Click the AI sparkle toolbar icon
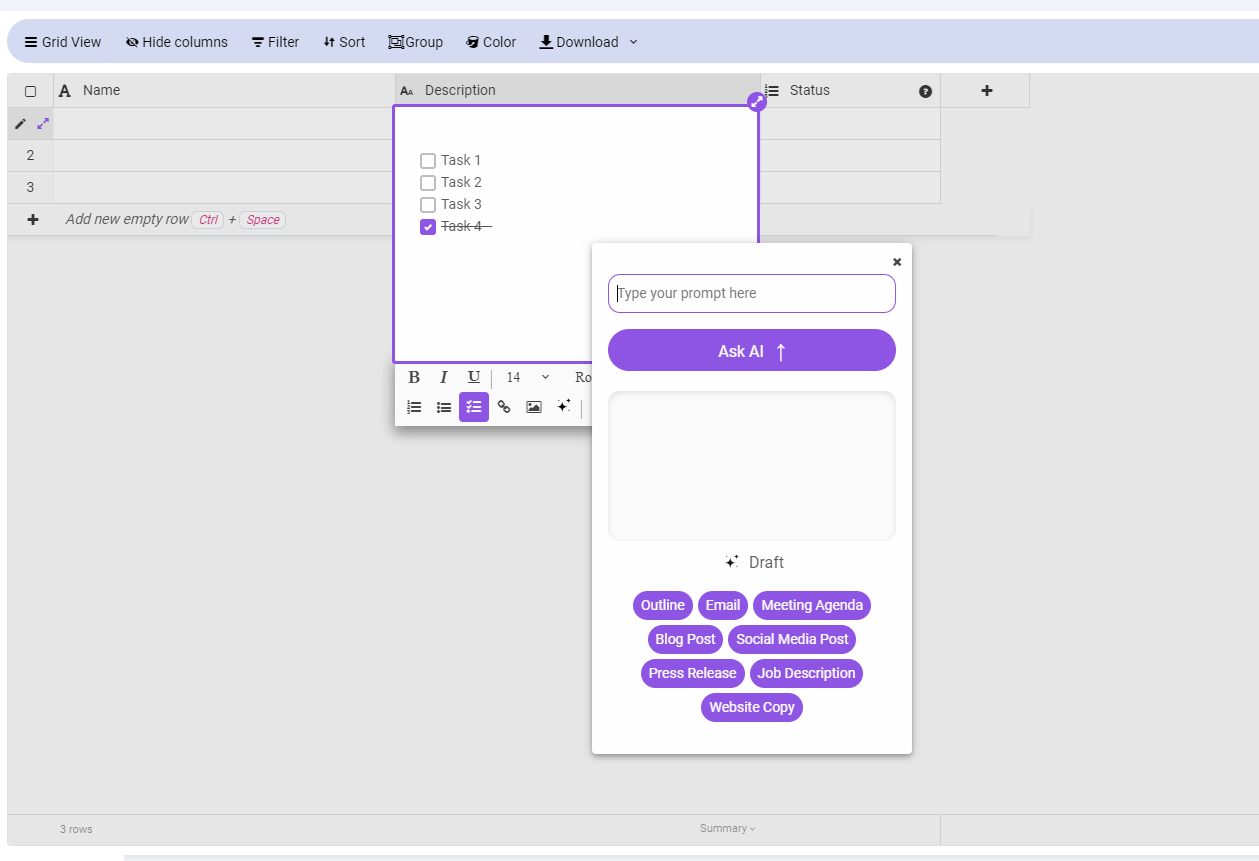Viewport: 1259px width, 861px height. [x=564, y=406]
